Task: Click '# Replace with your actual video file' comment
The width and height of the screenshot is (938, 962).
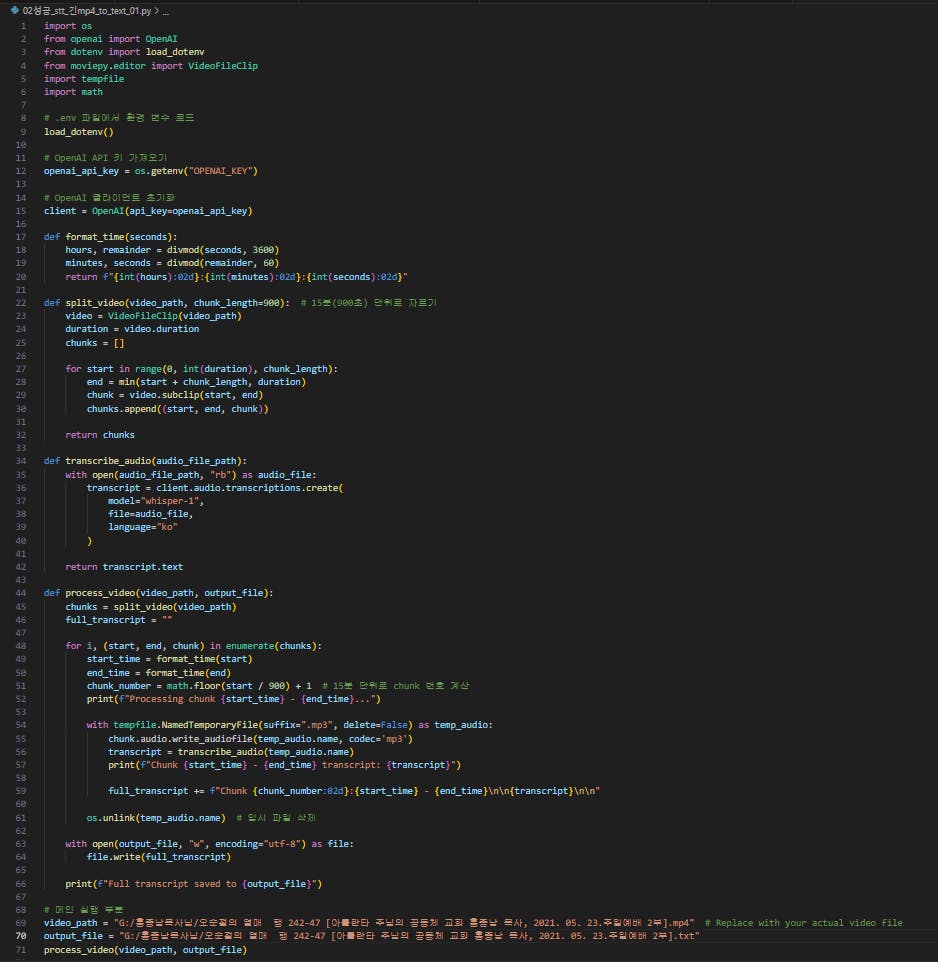Action: [x=804, y=923]
